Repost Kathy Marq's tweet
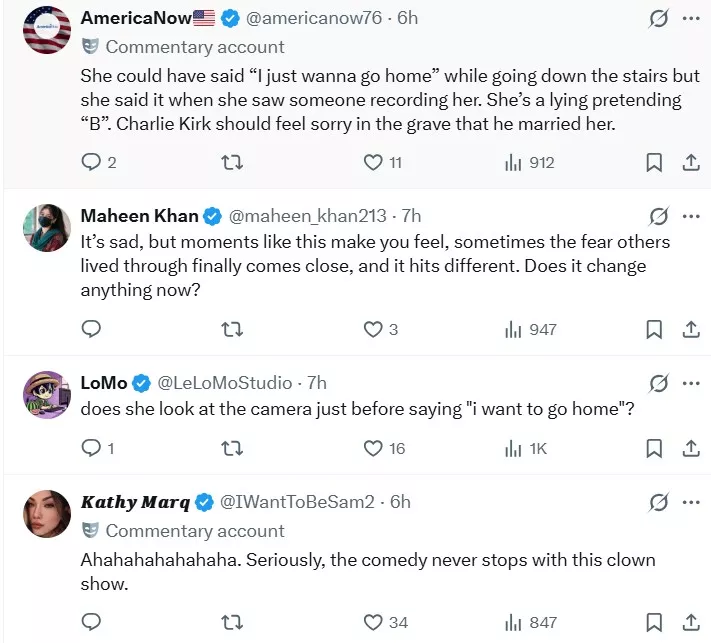 click(232, 622)
